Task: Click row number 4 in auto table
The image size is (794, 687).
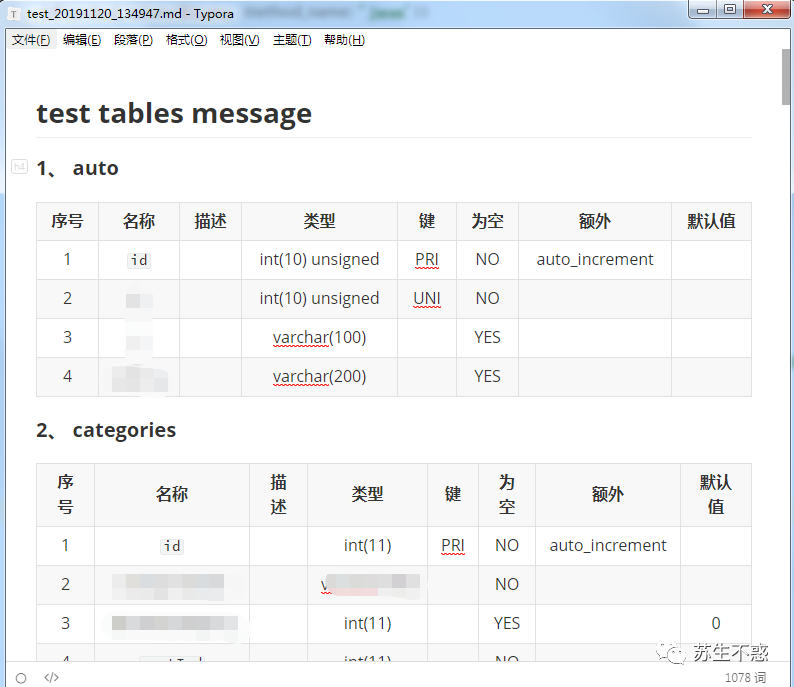Action: (67, 377)
